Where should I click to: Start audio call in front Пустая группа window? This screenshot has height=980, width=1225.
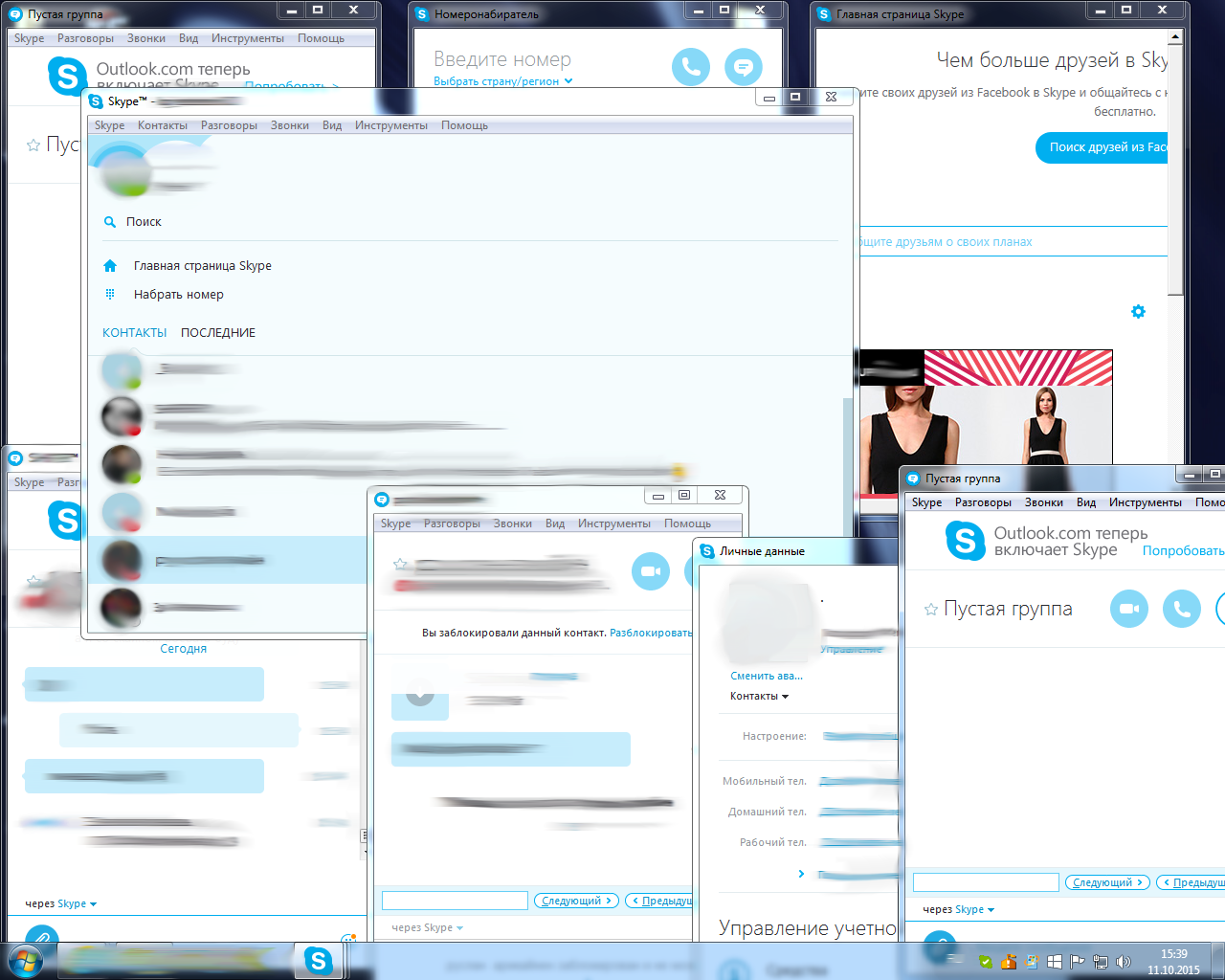click(1182, 609)
